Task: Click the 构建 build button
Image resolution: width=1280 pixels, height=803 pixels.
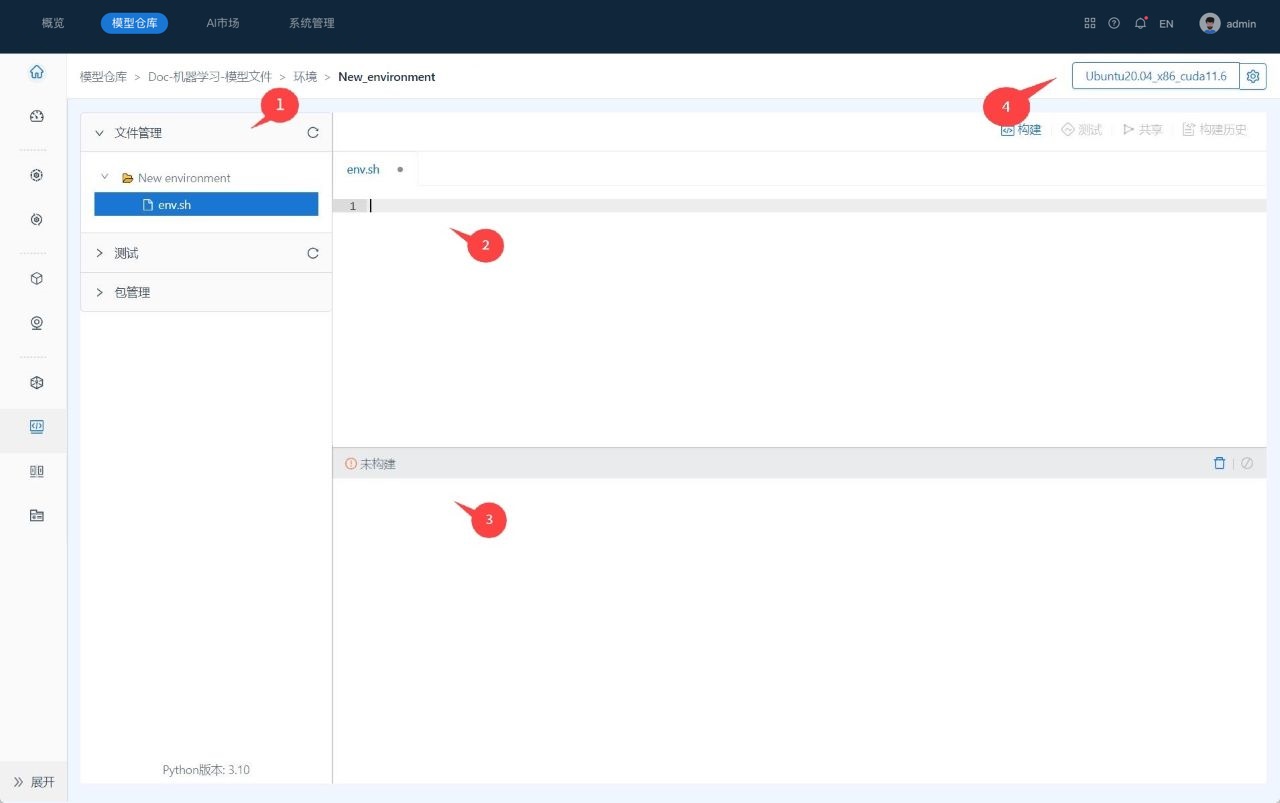Action: (x=1021, y=130)
